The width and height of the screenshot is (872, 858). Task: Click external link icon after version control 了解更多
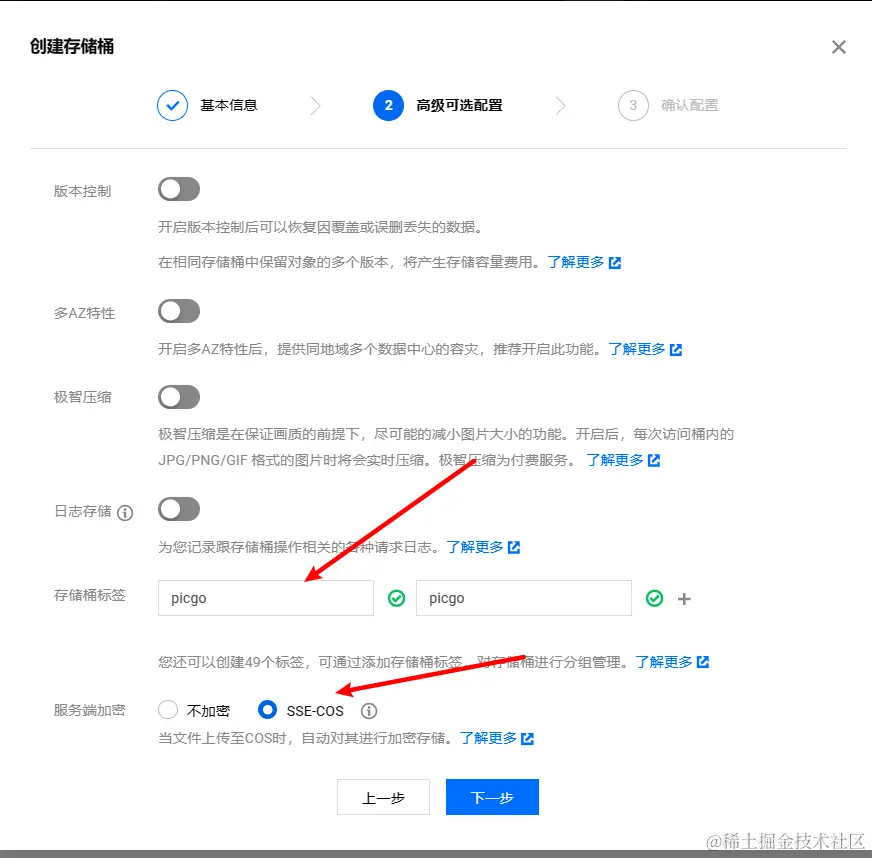click(x=615, y=262)
